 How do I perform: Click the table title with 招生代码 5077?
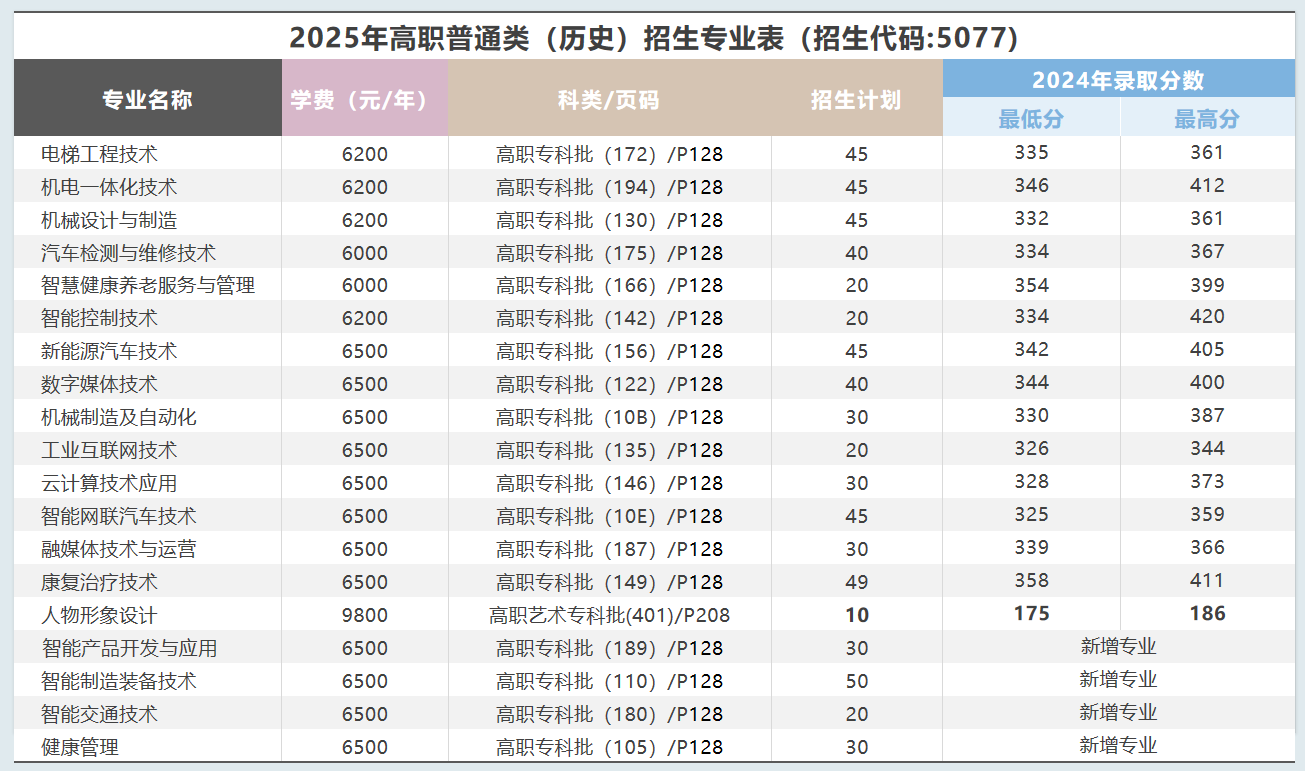[654, 38]
